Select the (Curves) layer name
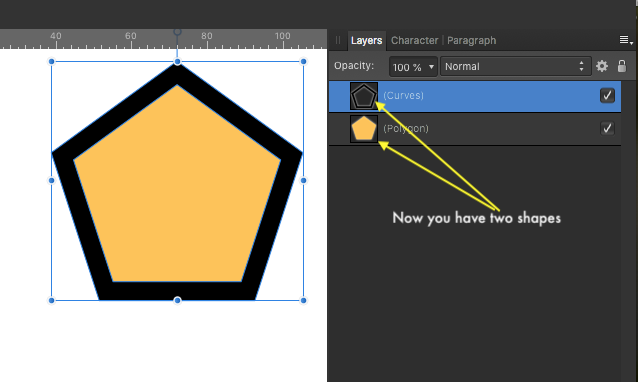638x382 pixels. 403,96
